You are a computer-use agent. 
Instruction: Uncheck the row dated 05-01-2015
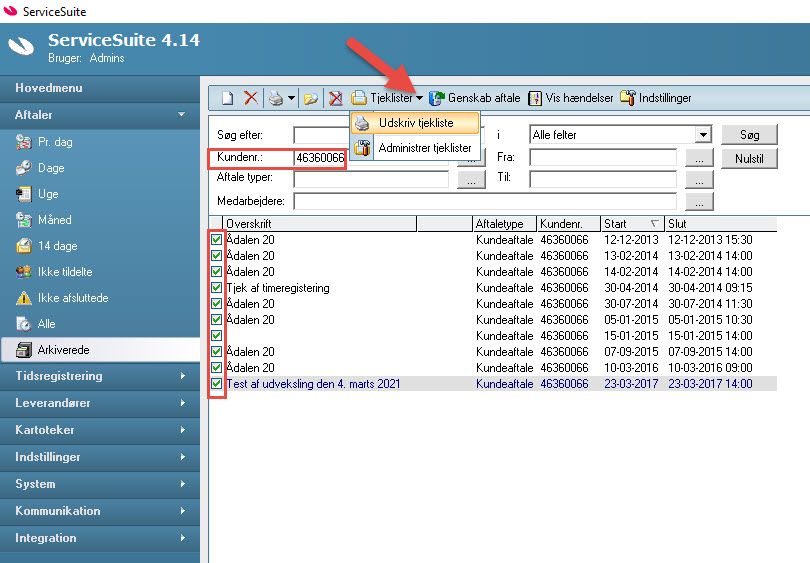pos(216,320)
